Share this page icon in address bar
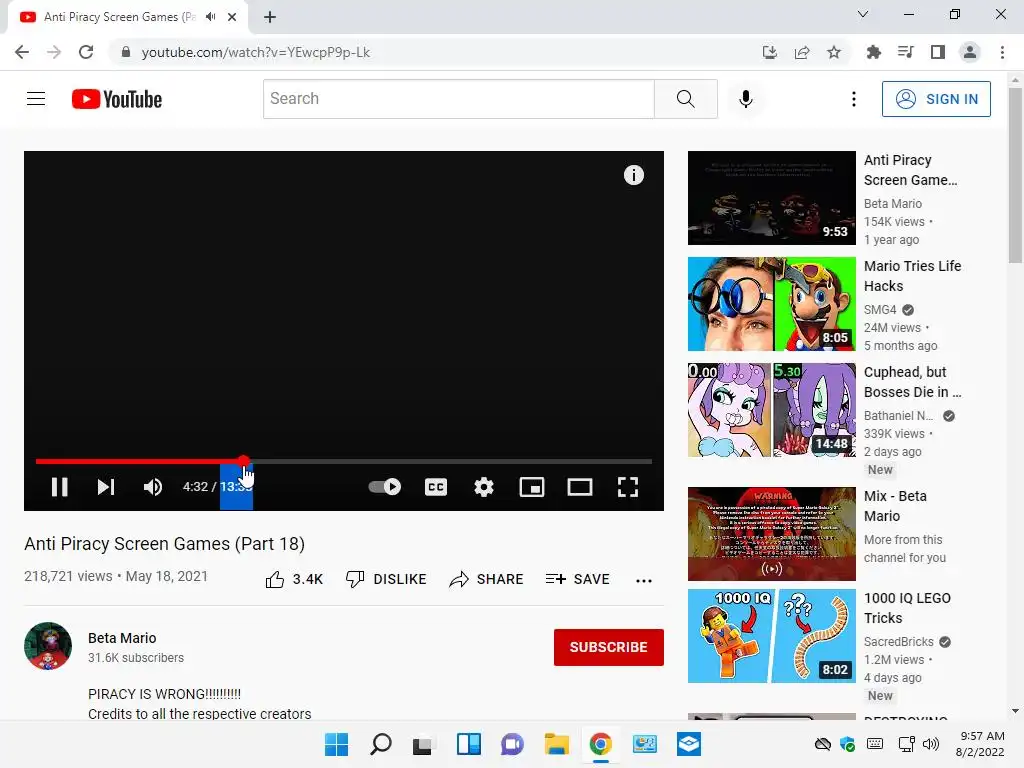The width and height of the screenshot is (1024, 768). (802, 52)
